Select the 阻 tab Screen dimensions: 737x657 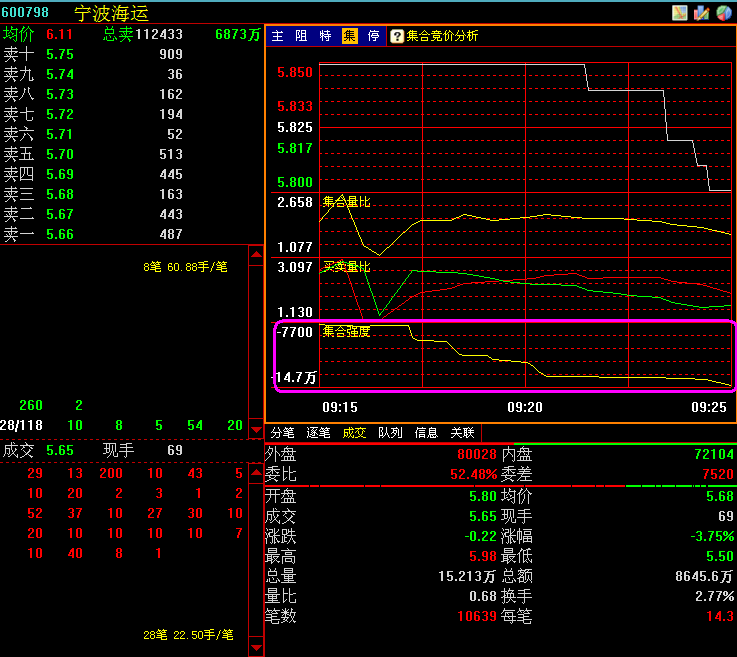(301, 36)
